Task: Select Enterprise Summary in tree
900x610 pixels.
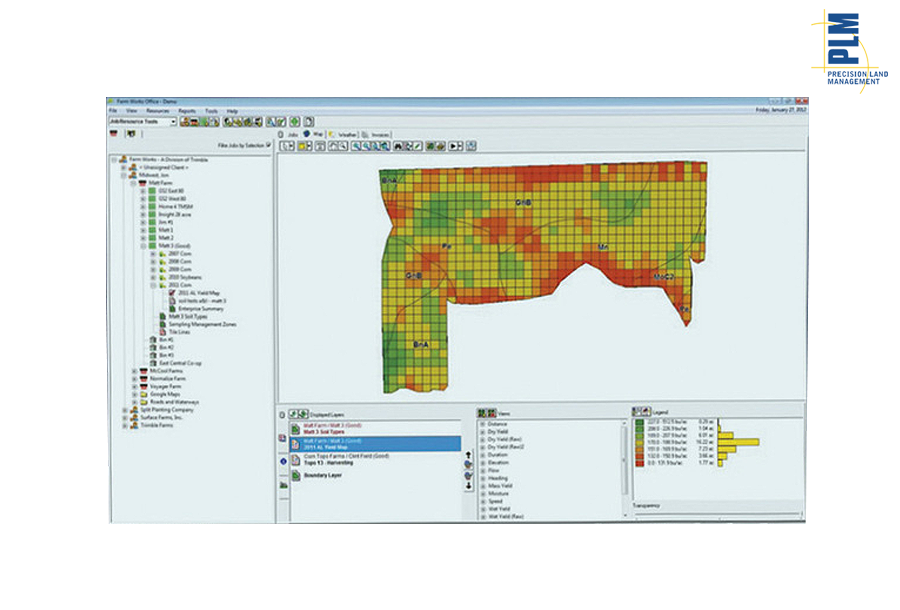Action: pos(201,309)
